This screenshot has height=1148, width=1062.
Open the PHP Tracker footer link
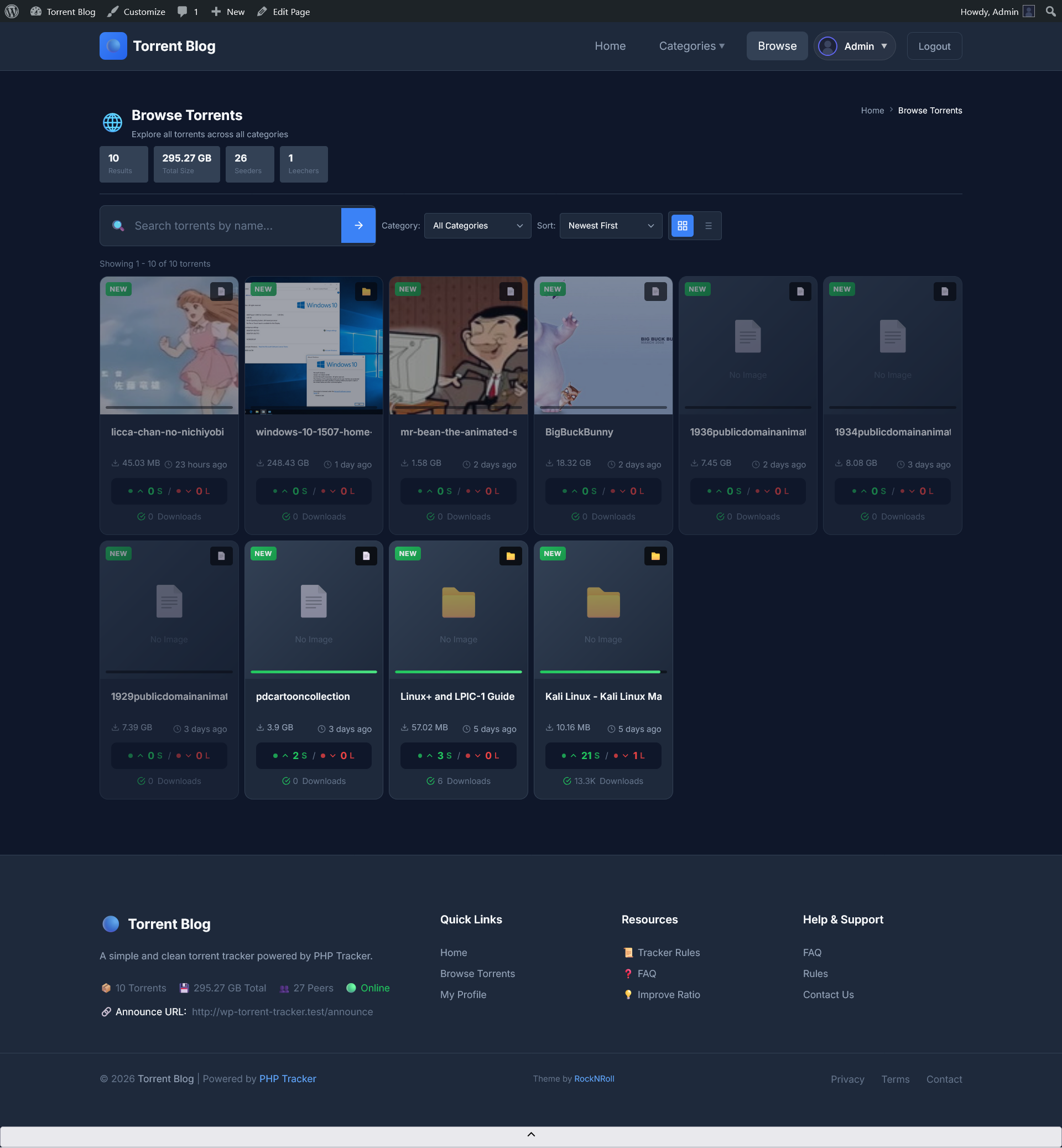[x=287, y=1079]
